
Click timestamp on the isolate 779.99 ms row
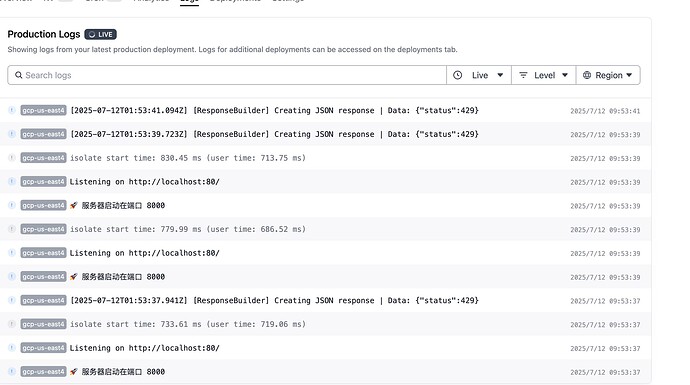(x=605, y=230)
